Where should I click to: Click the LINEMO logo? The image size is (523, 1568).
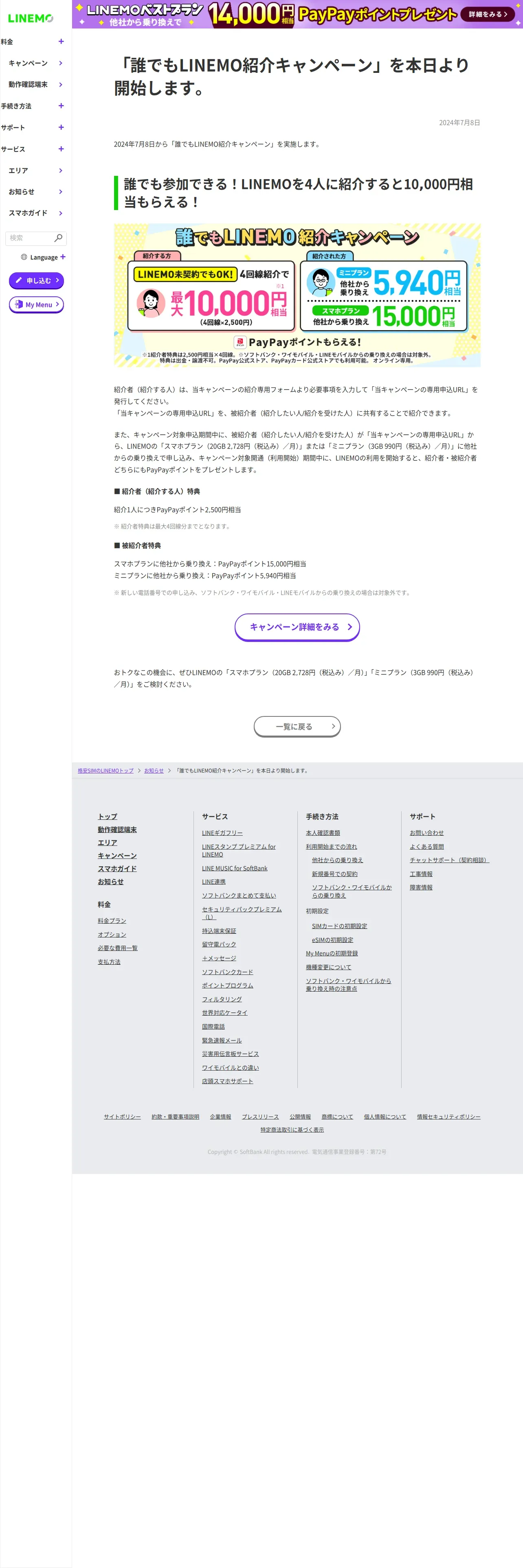[31, 18]
